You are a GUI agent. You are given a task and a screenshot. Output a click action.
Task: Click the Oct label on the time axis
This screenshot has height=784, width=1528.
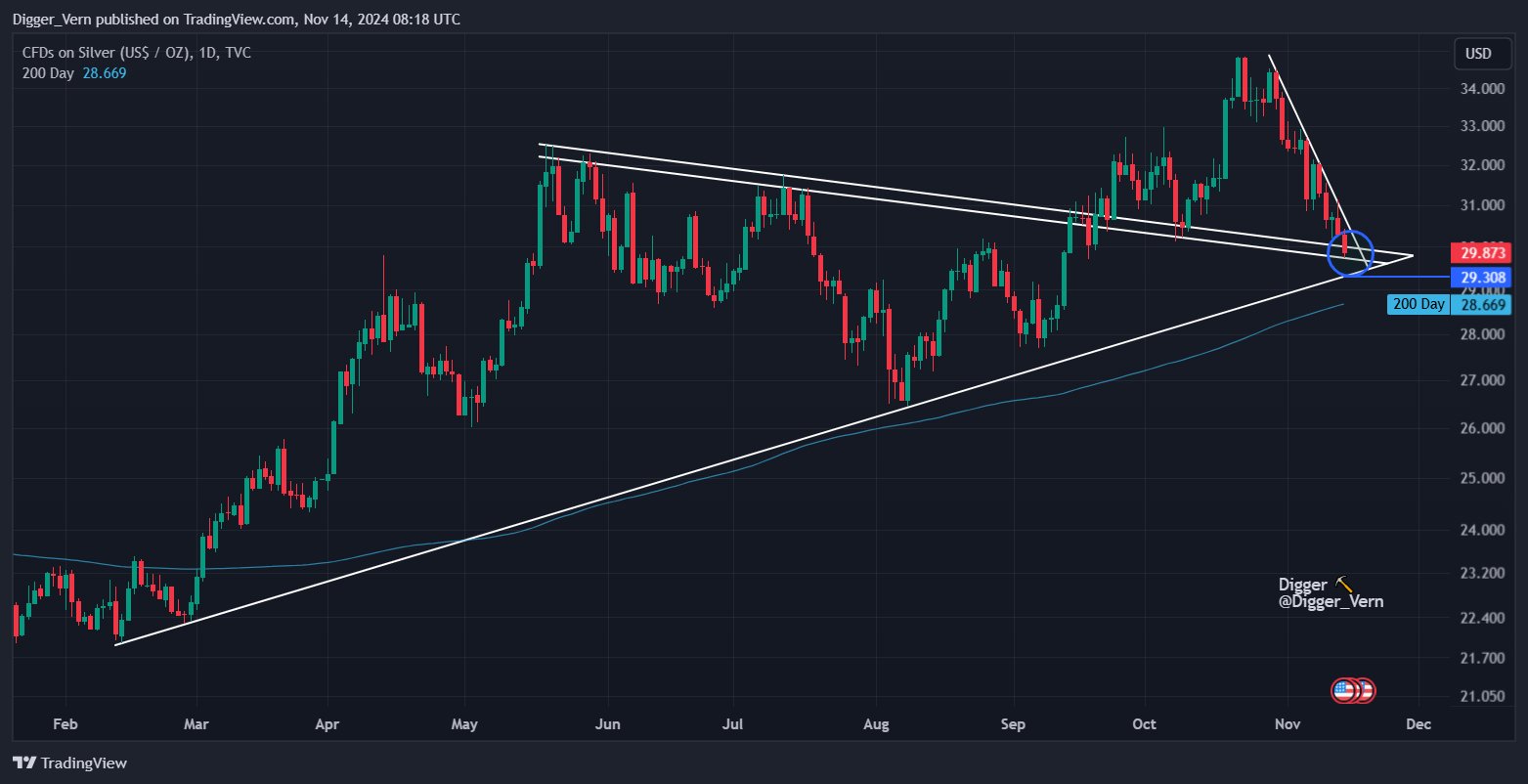[1144, 724]
